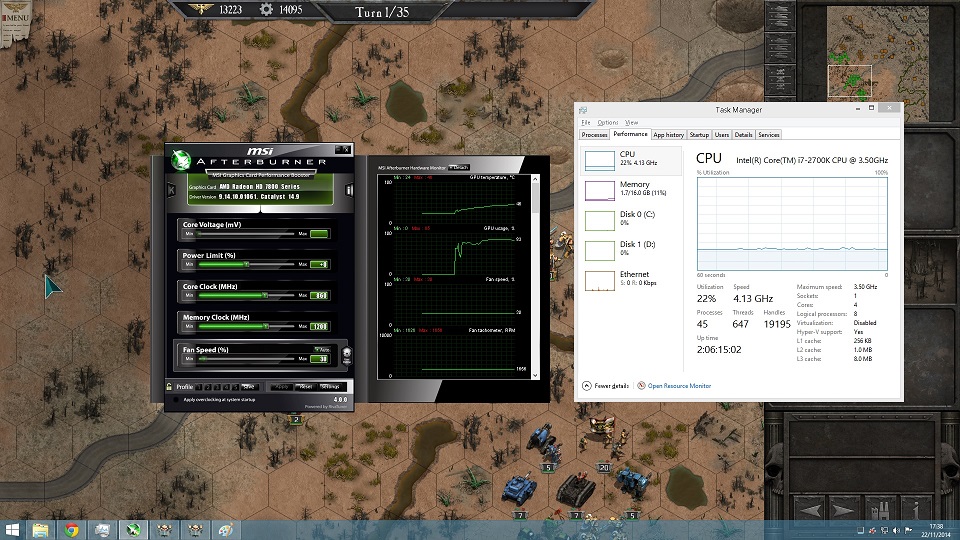Toggle the profile lock icon
Screen dimensions: 960x540
point(169,386)
